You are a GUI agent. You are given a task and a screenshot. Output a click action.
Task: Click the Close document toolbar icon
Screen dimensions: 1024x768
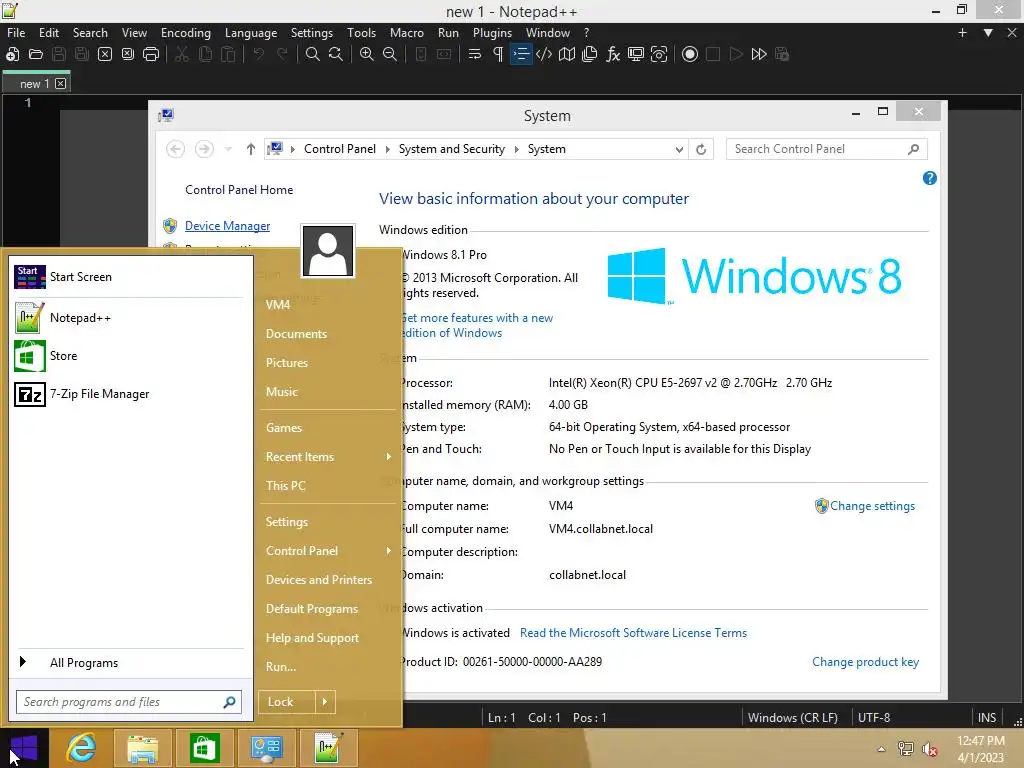tap(104, 54)
